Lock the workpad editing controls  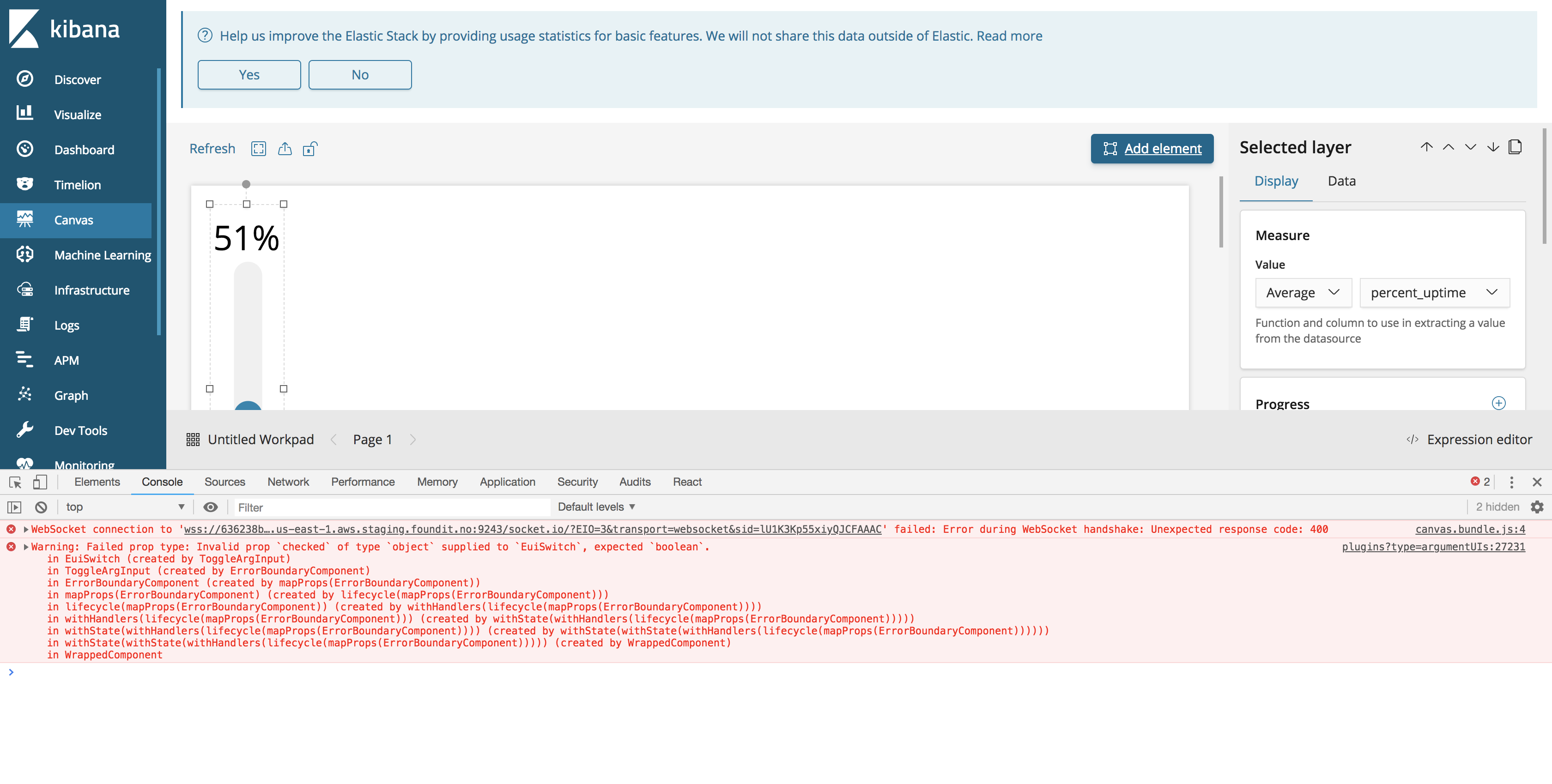coord(309,149)
